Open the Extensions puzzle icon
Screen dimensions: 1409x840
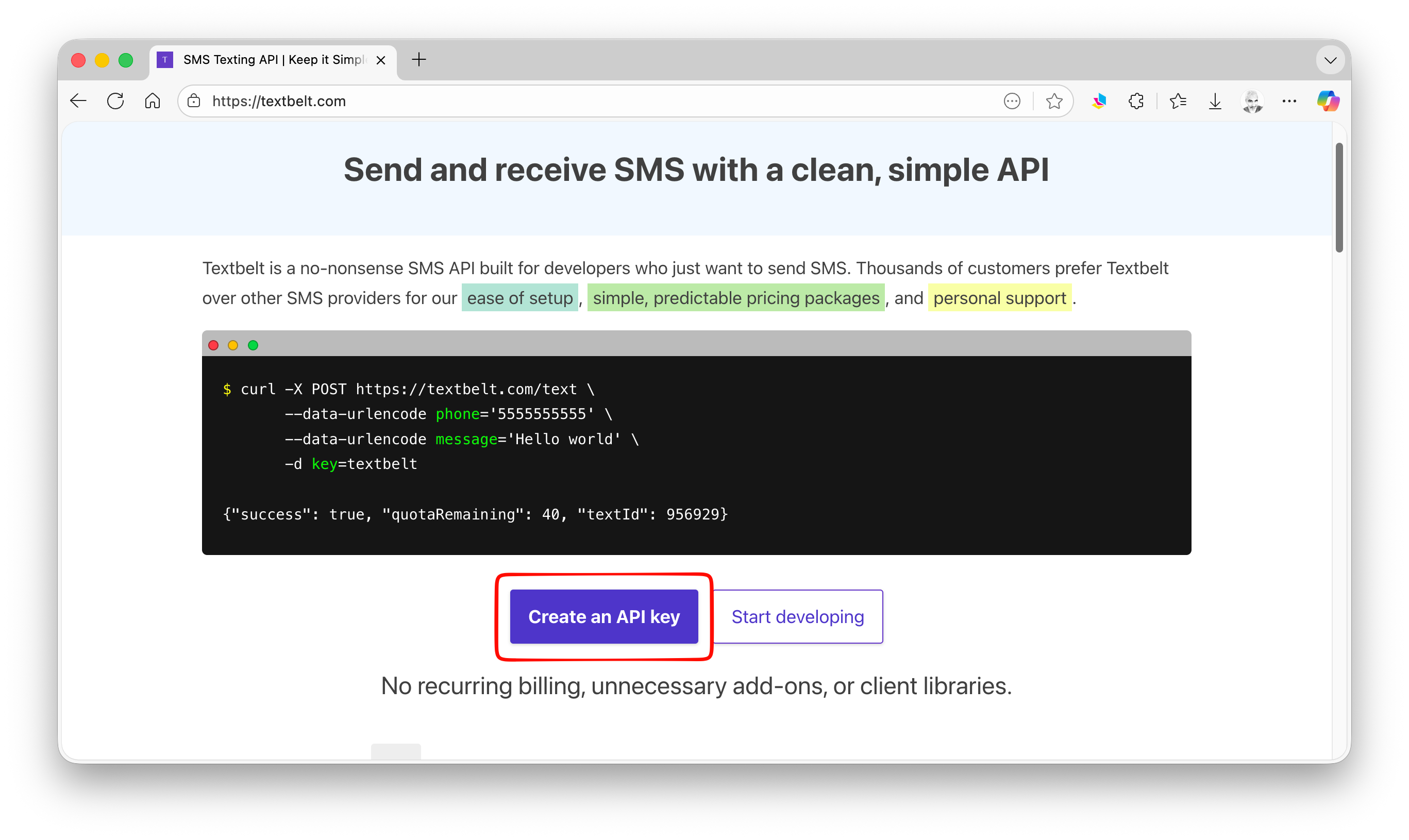tap(1135, 102)
